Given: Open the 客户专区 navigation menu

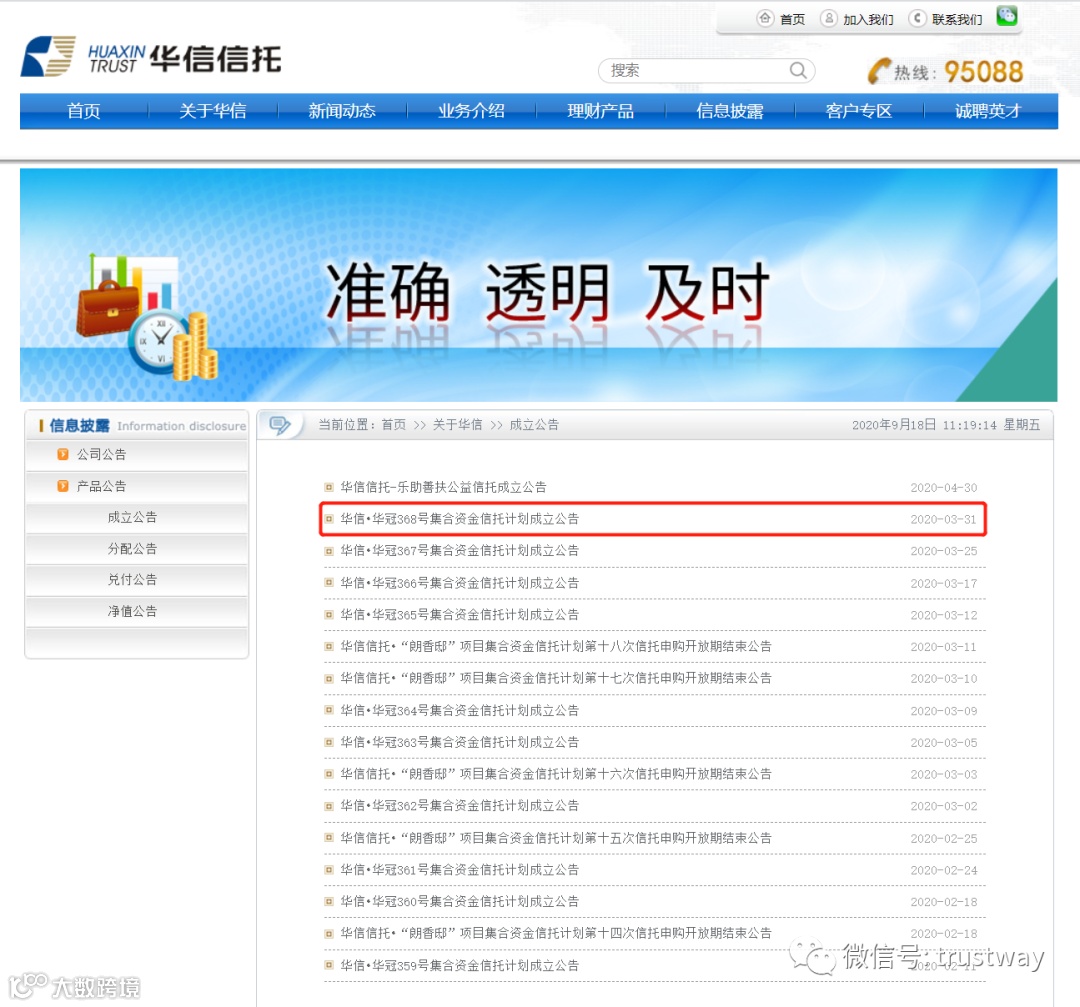Looking at the screenshot, I should pos(859,111).
